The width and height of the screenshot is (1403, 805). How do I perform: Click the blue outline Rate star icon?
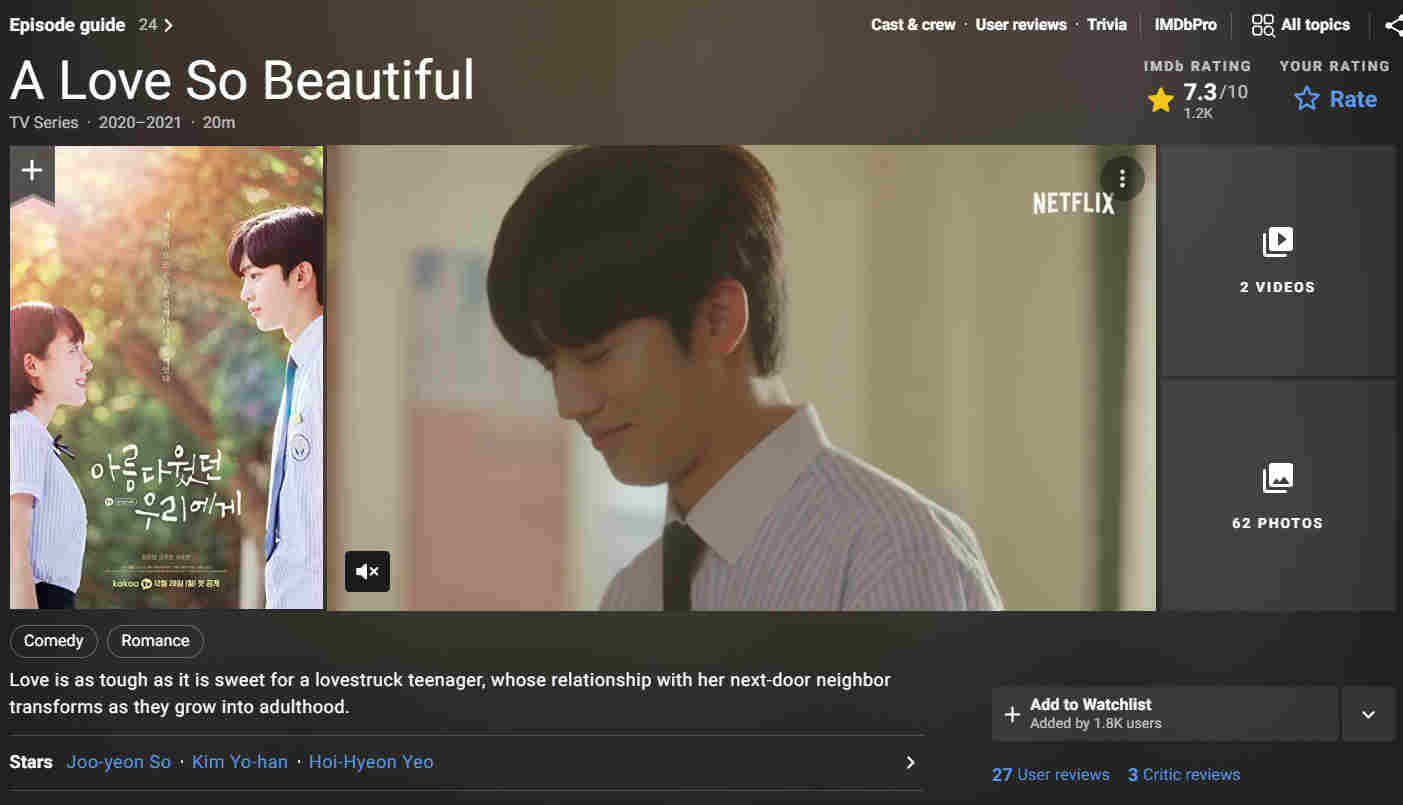1306,99
